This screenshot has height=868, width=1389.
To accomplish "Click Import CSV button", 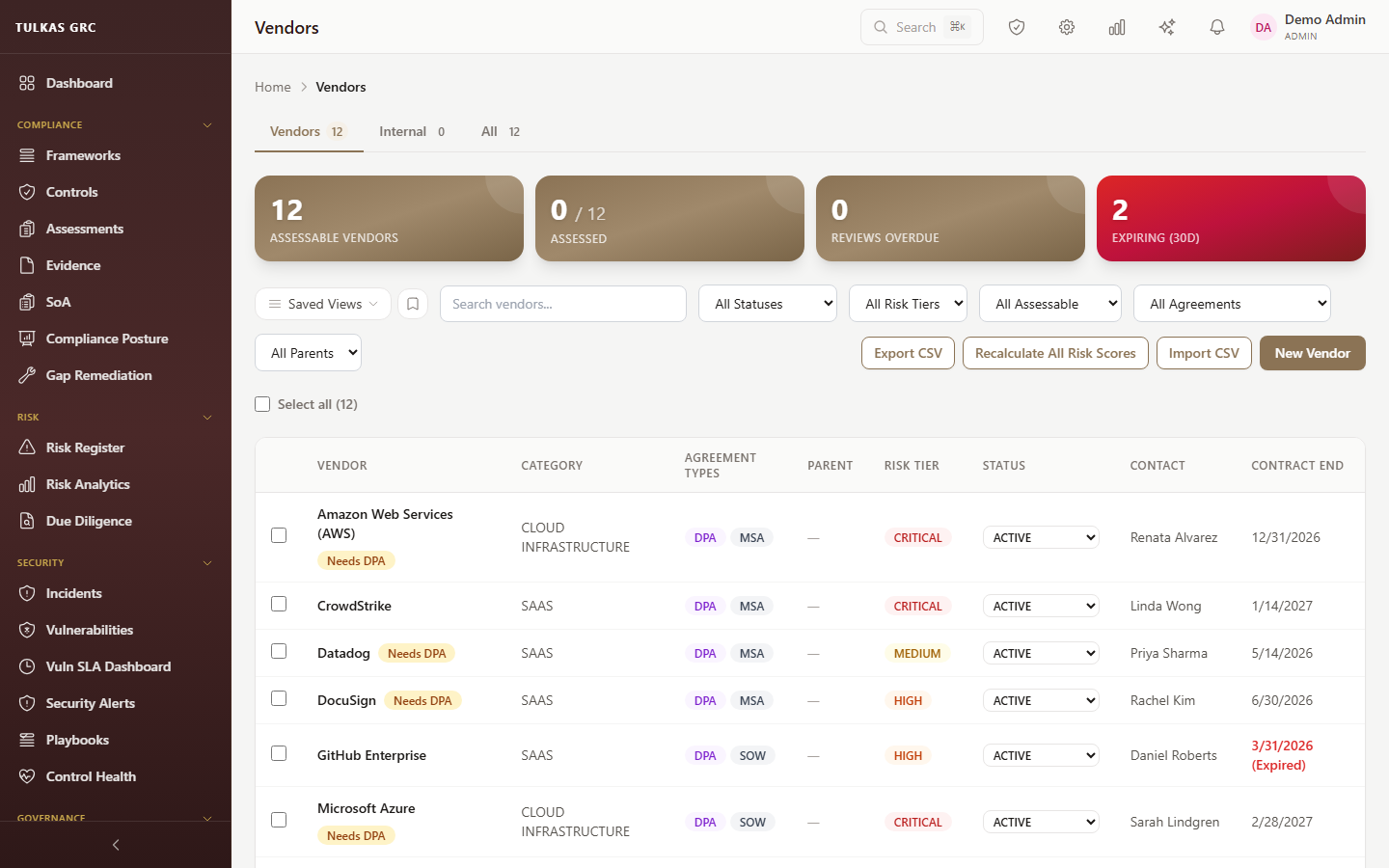I will pyautogui.click(x=1204, y=353).
